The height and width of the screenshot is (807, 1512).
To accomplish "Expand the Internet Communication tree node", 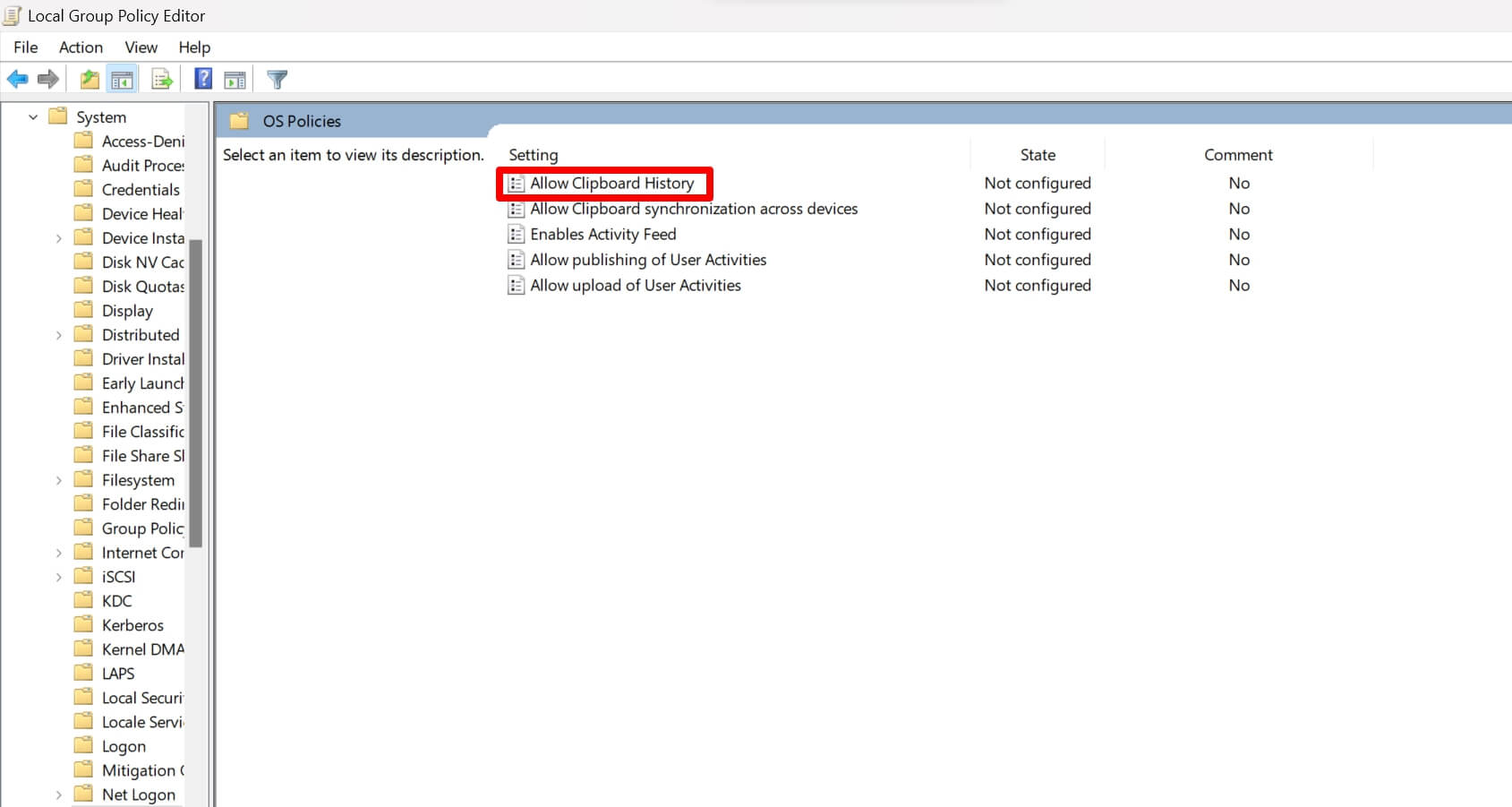I will [59, 553].
